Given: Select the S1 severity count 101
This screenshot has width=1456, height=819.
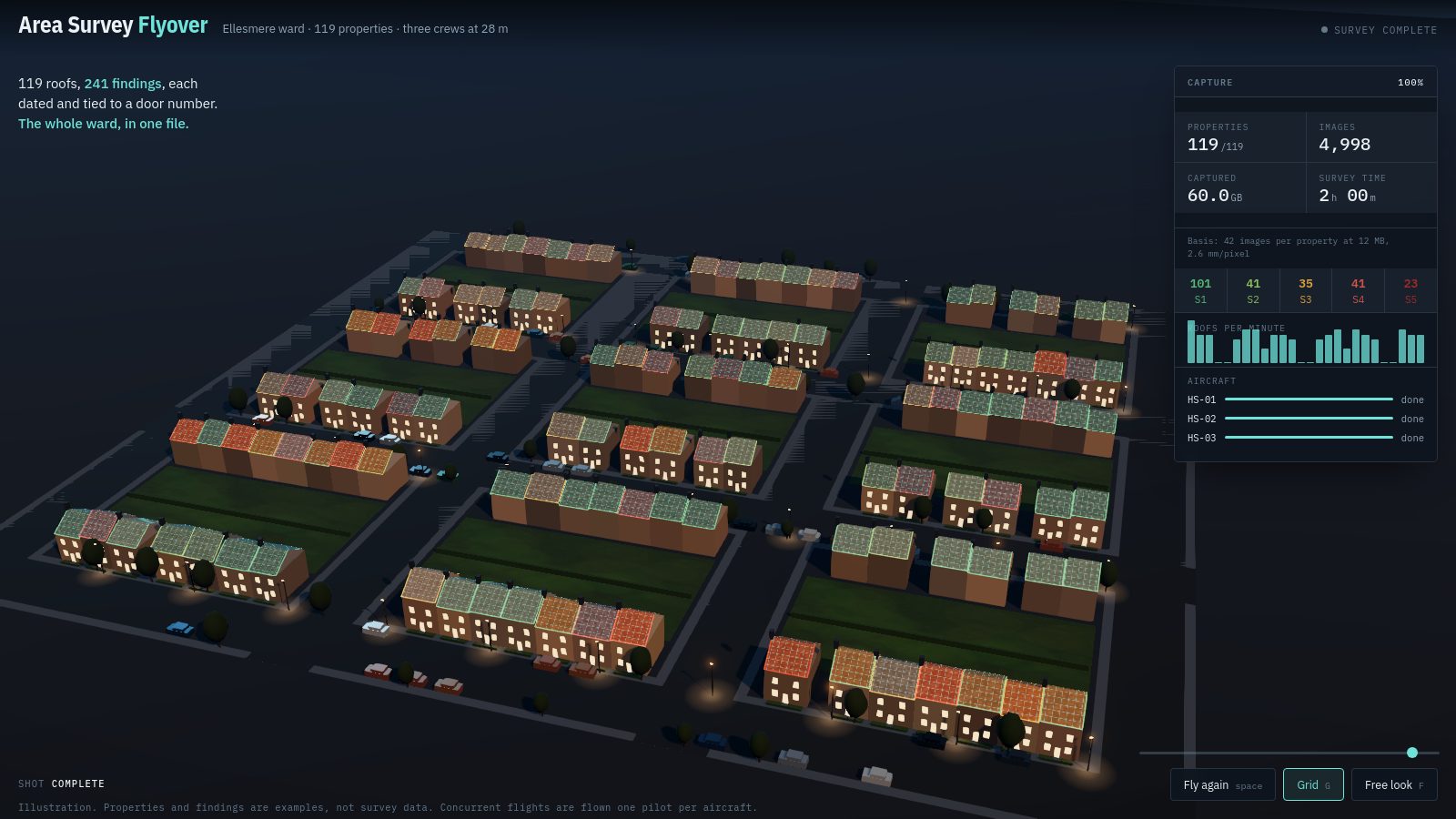Looking at the screenshot, I should click(1200, 290).
